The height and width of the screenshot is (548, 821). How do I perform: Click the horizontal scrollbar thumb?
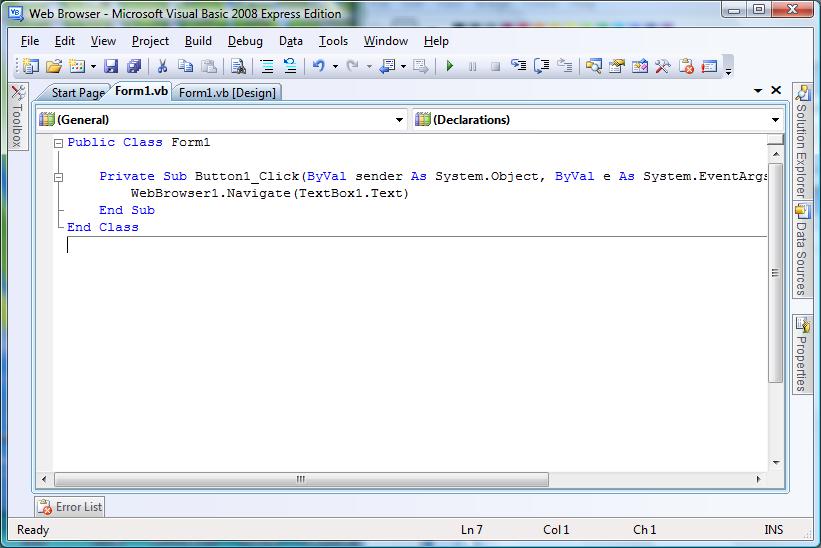pos(302,479)
